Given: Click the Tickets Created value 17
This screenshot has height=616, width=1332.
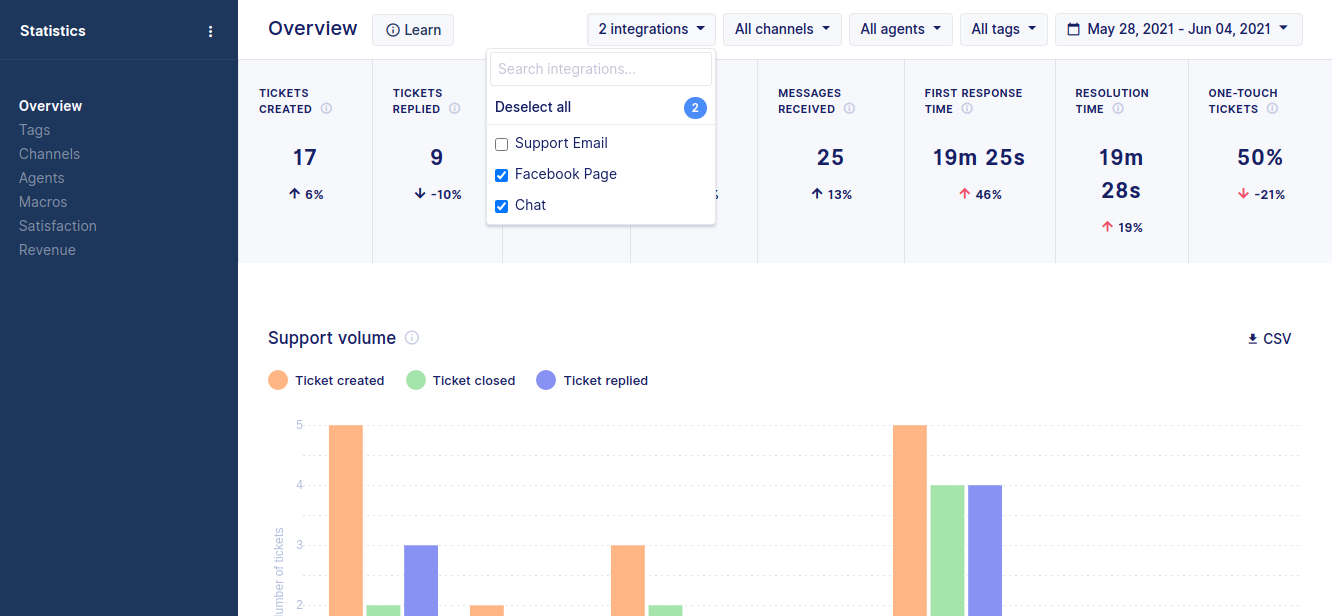Looking at the screenshot, I should (305, 158).
